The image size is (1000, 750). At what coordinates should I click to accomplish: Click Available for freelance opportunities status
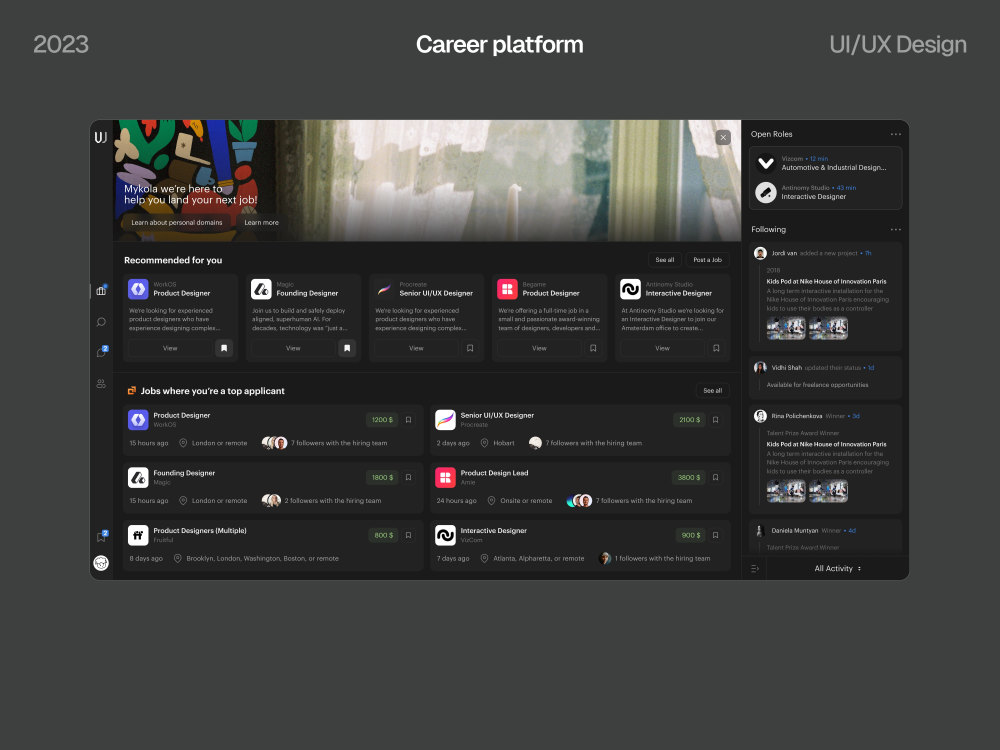[x=817, y=385]
